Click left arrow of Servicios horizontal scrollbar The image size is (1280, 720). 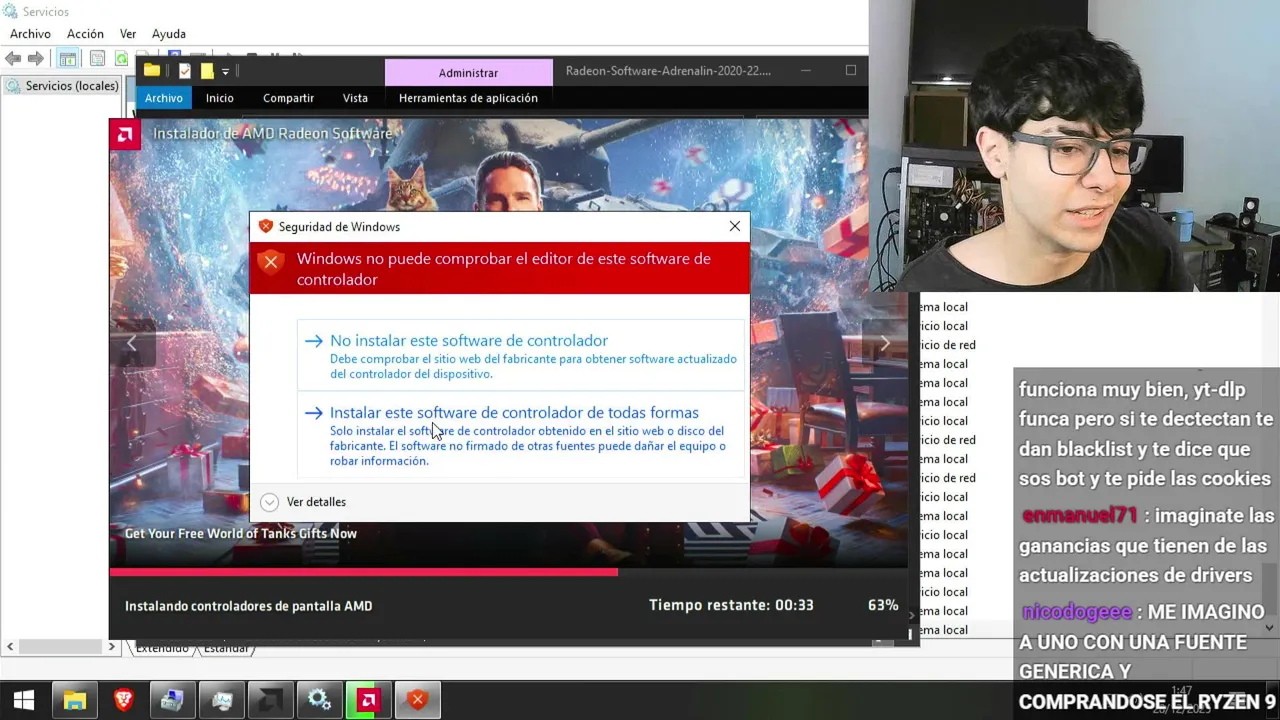[x=10, y=647]
